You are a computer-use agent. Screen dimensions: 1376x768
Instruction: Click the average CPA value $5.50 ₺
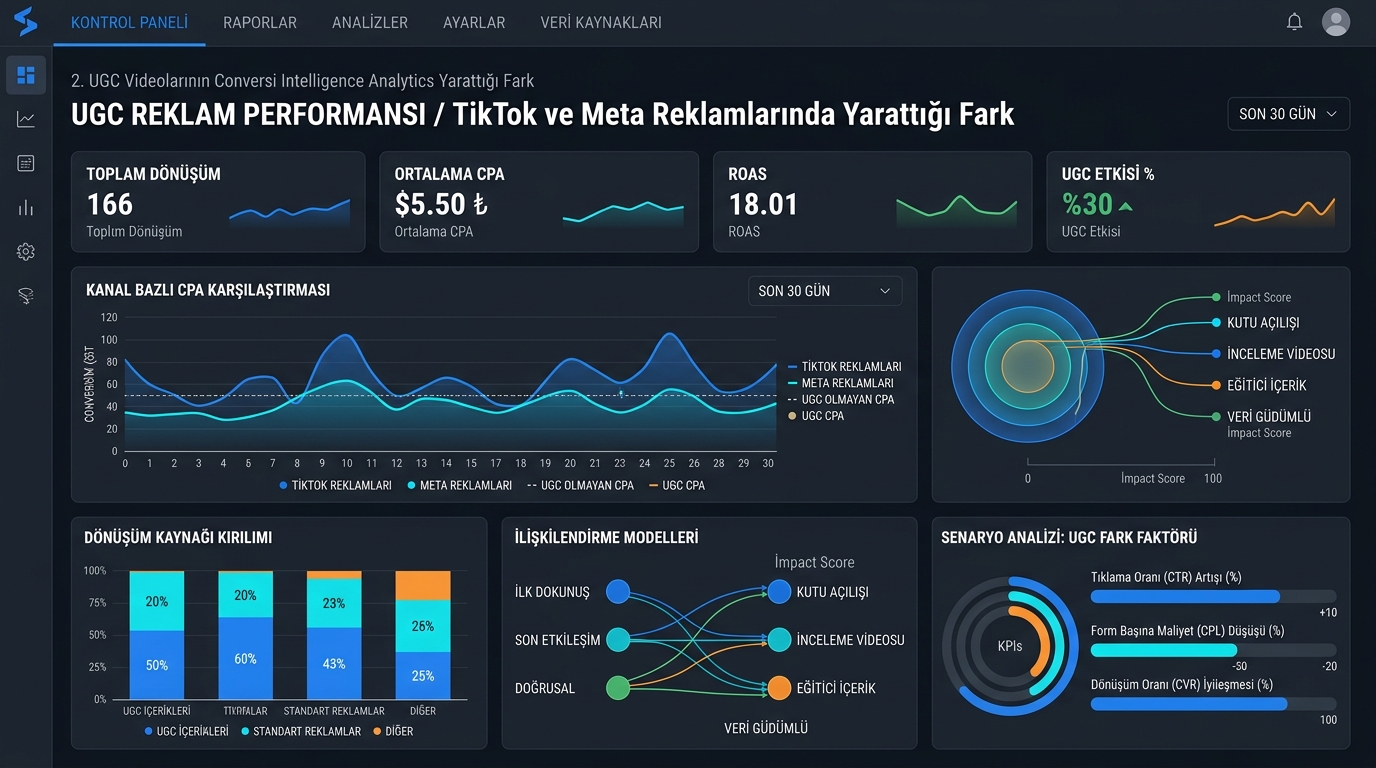[441, 204]
